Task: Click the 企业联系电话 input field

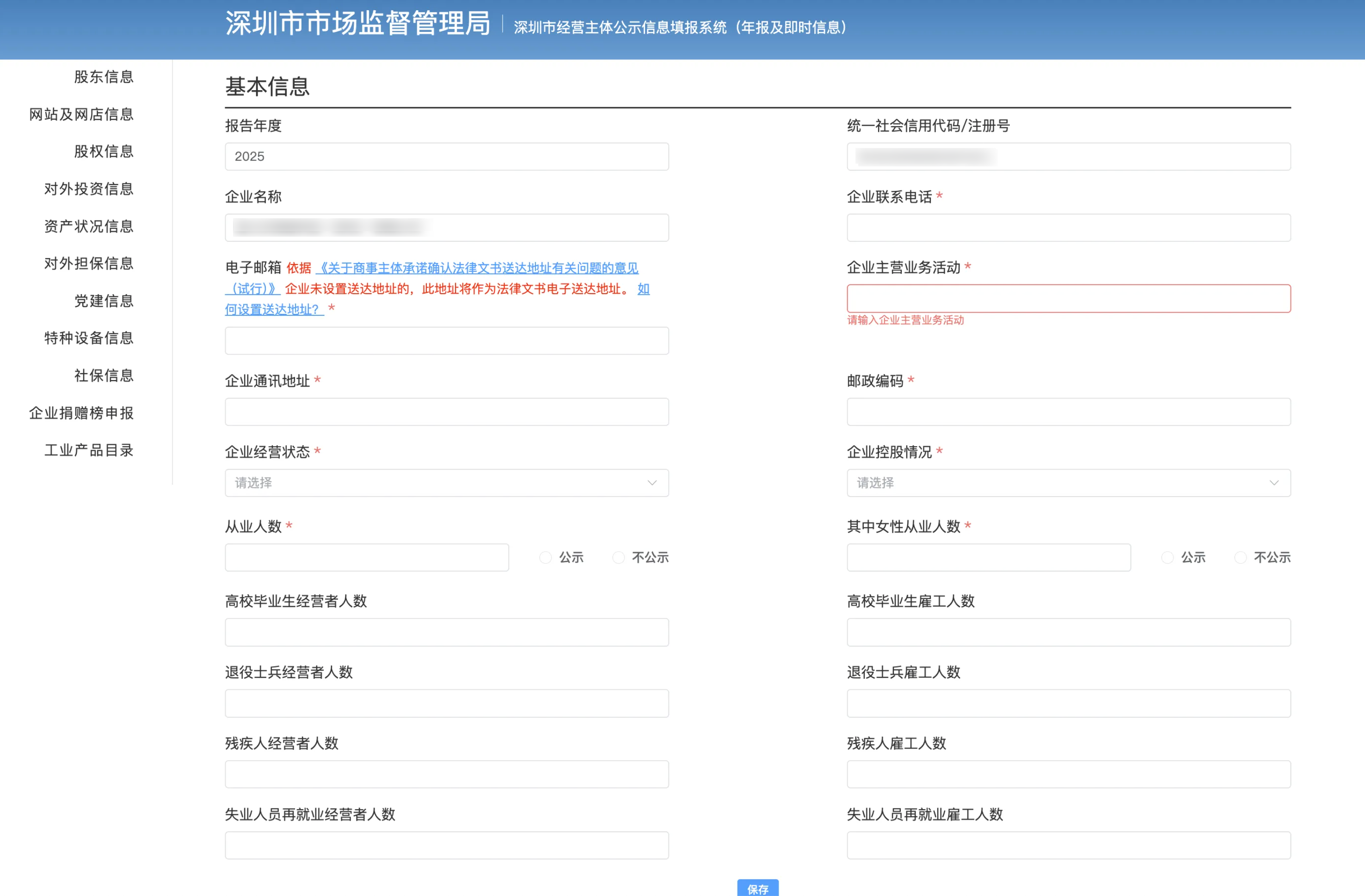Action: [x=1069, y=227]
